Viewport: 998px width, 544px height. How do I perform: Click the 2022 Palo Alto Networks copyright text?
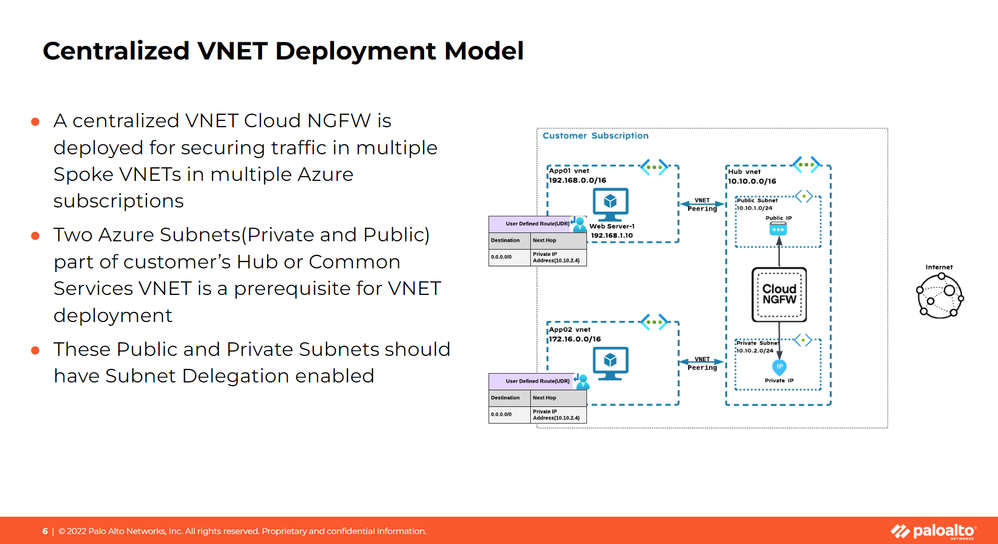pos(242,531)
